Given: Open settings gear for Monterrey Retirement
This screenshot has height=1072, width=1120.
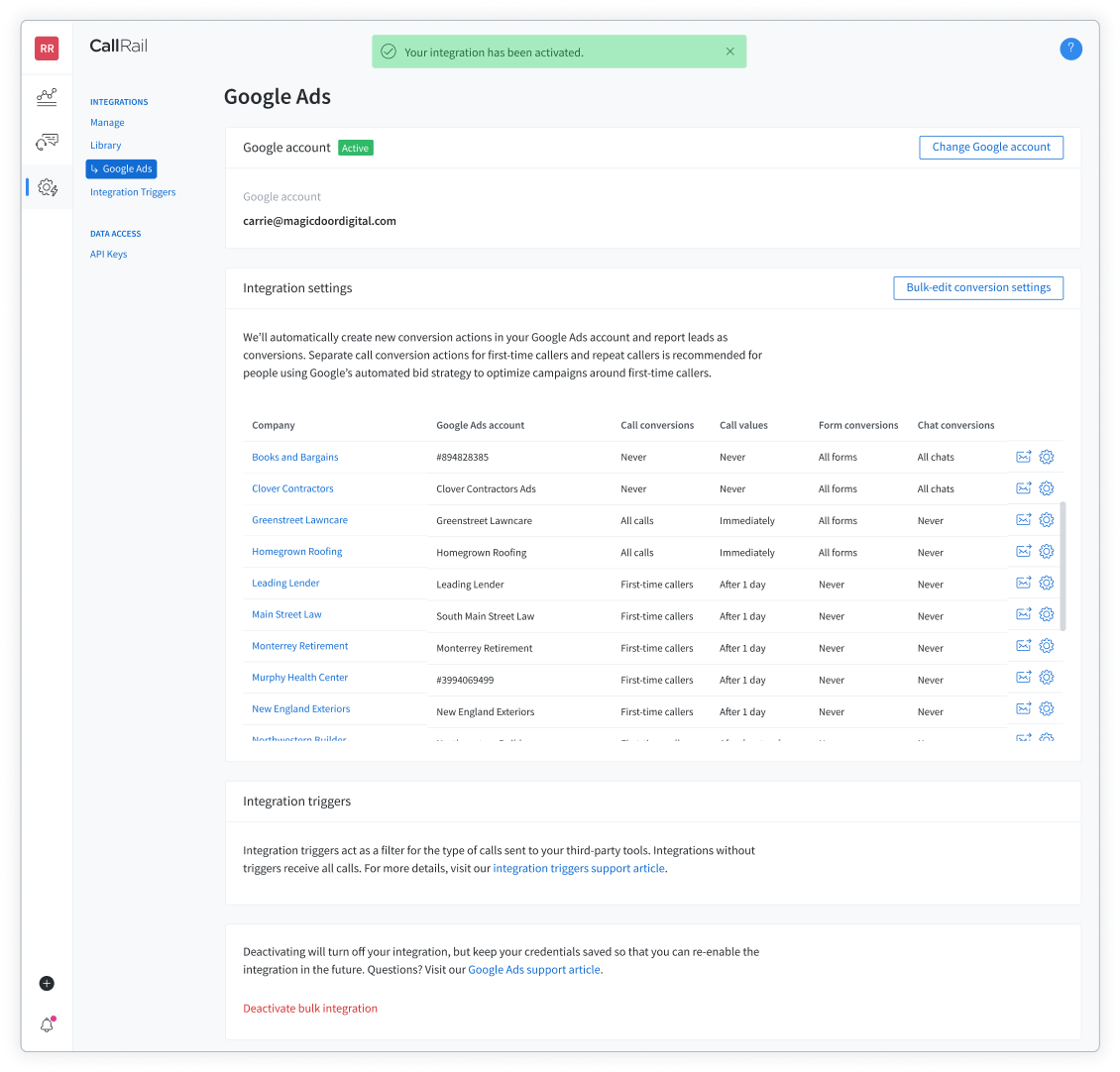Looking at the screenshot, I should [1047, 646].
